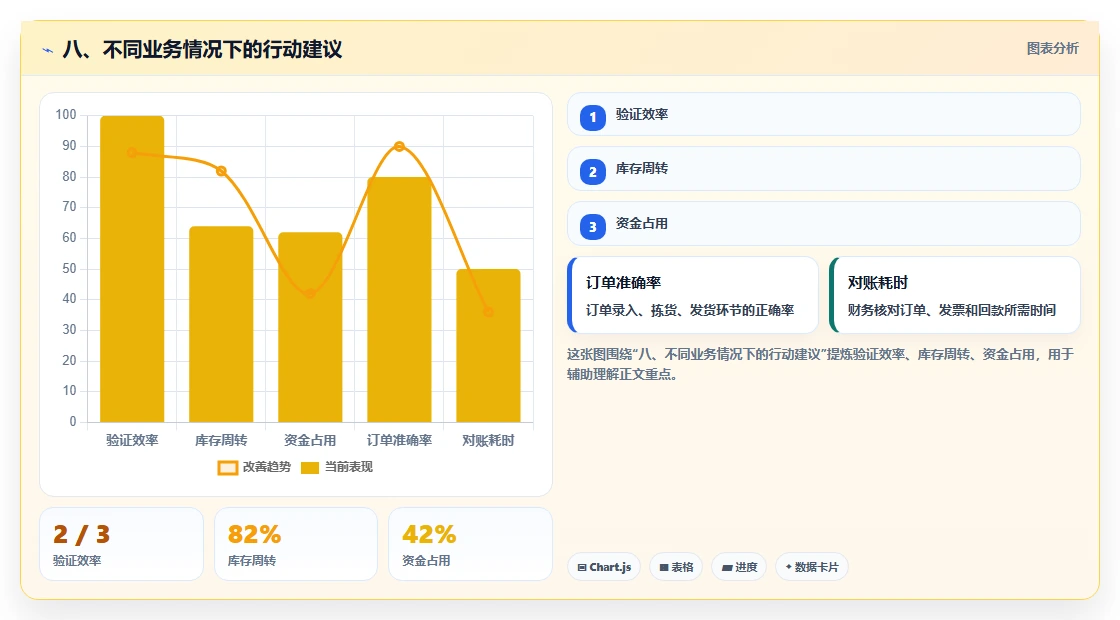Click the Chart.js tag
This screenshot has height=620, width=1120.
604,567
